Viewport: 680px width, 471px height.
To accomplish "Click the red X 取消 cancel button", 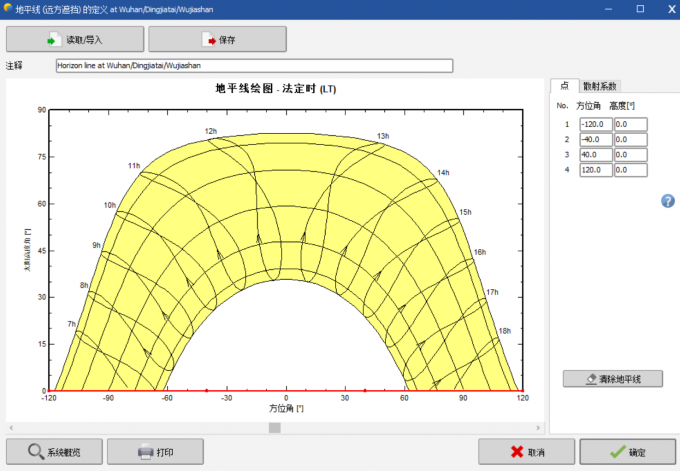I will (526, 451).
